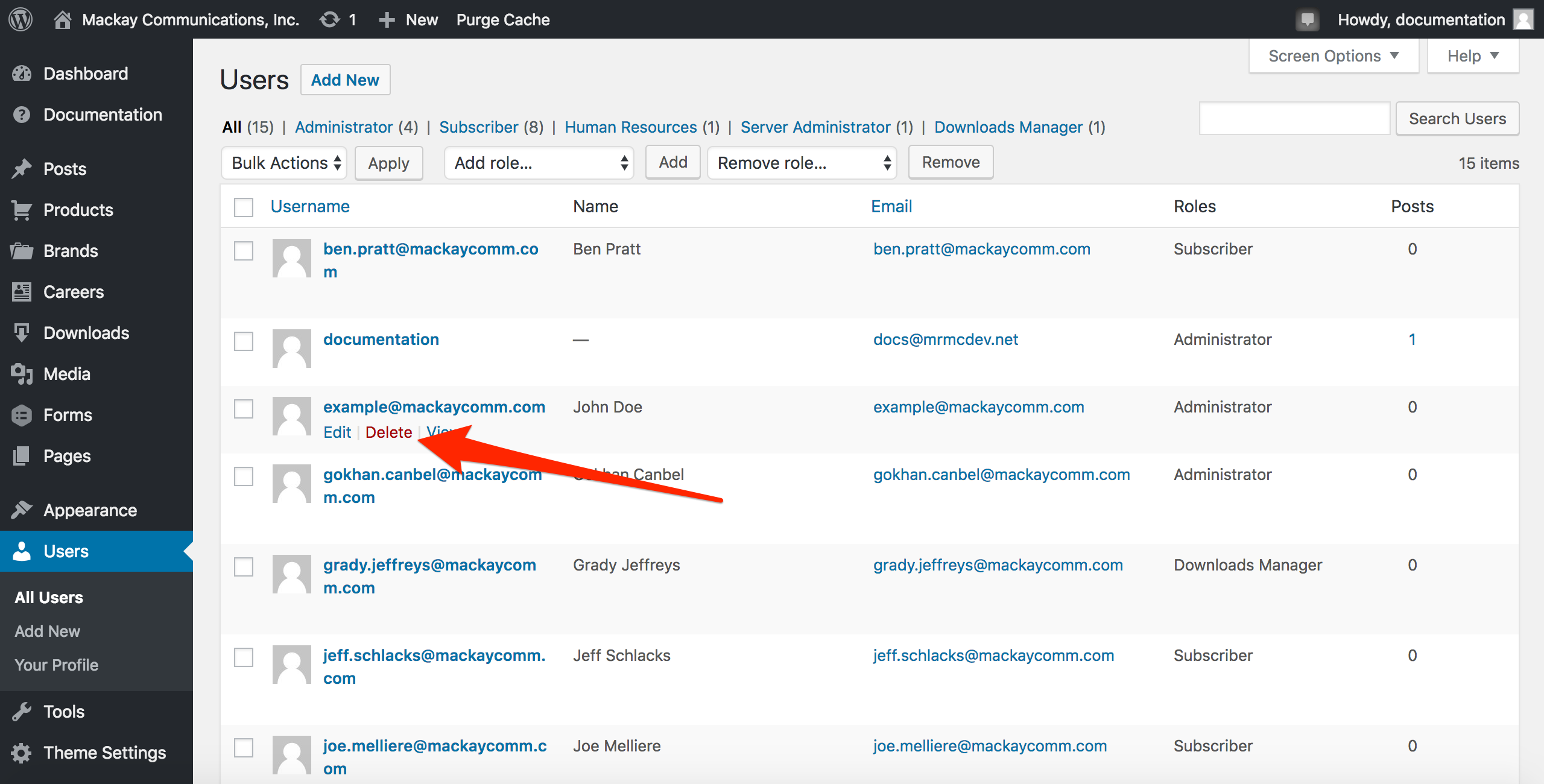Click the Pages documents icon
1544x784 pixels.
point(22,456)
